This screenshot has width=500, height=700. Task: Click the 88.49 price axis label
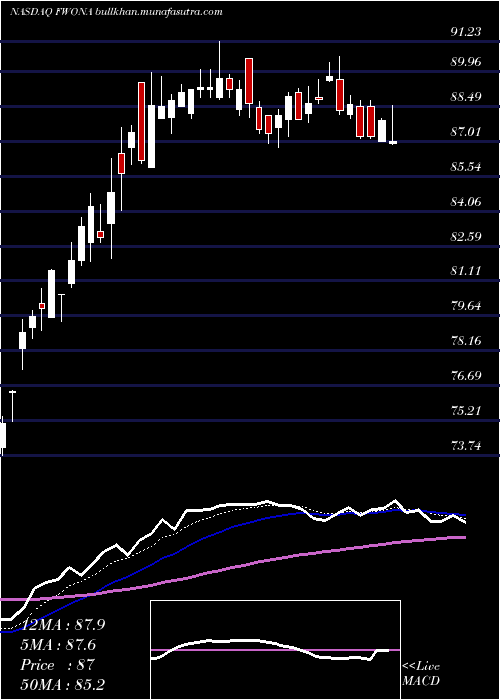[466, 97]
